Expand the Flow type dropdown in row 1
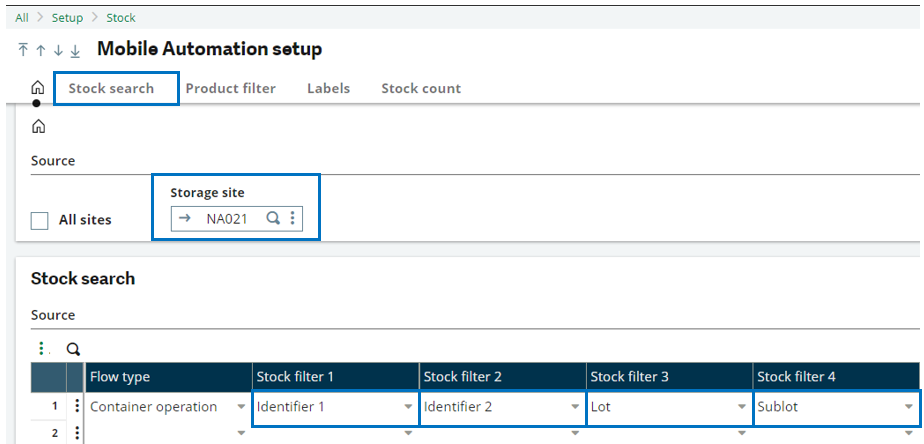This screenshot has width=924, height=444. [242, 407]
